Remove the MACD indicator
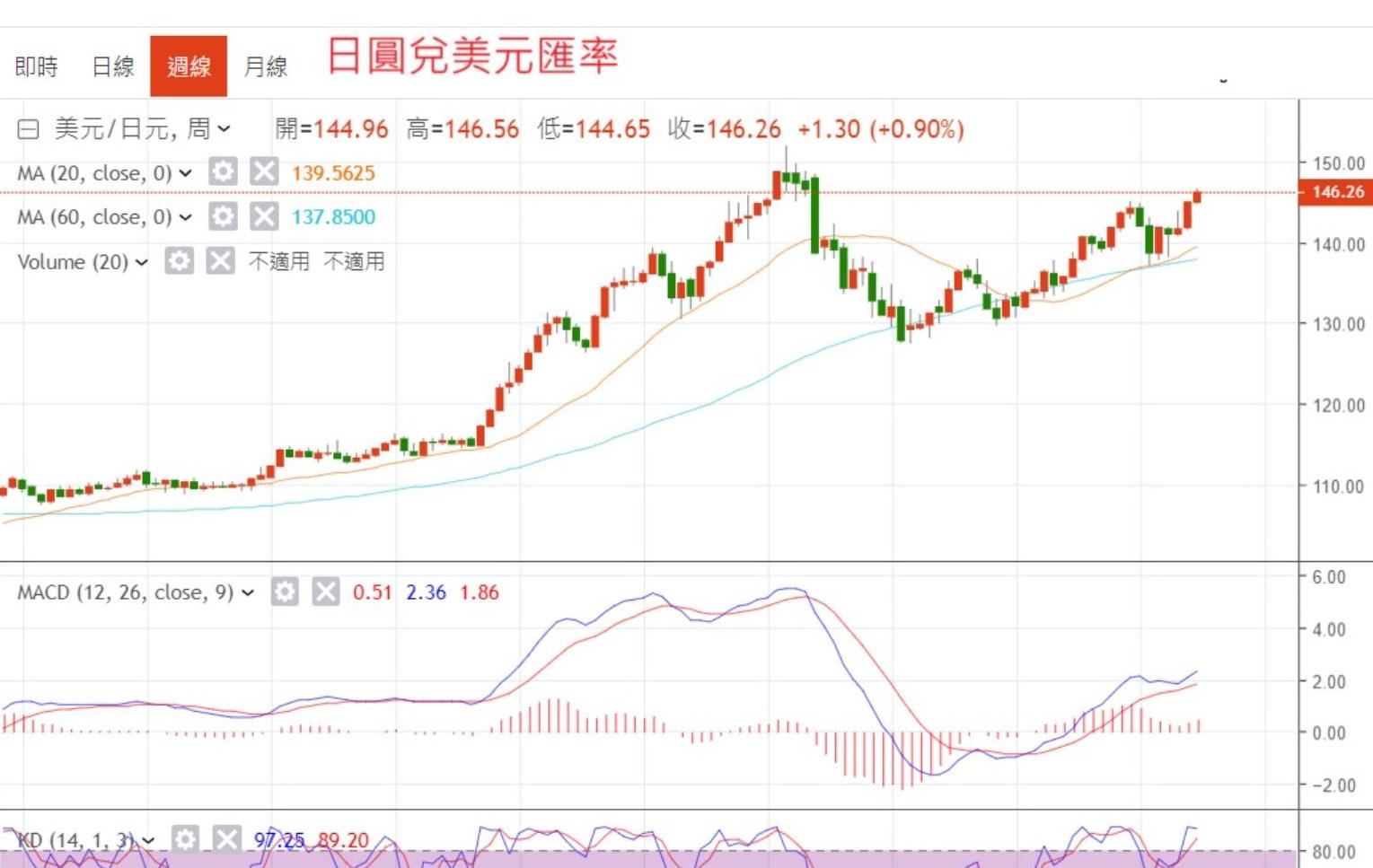Viewport: 1373px width, 868px height. pyautogui.click(x=324, y=592)
